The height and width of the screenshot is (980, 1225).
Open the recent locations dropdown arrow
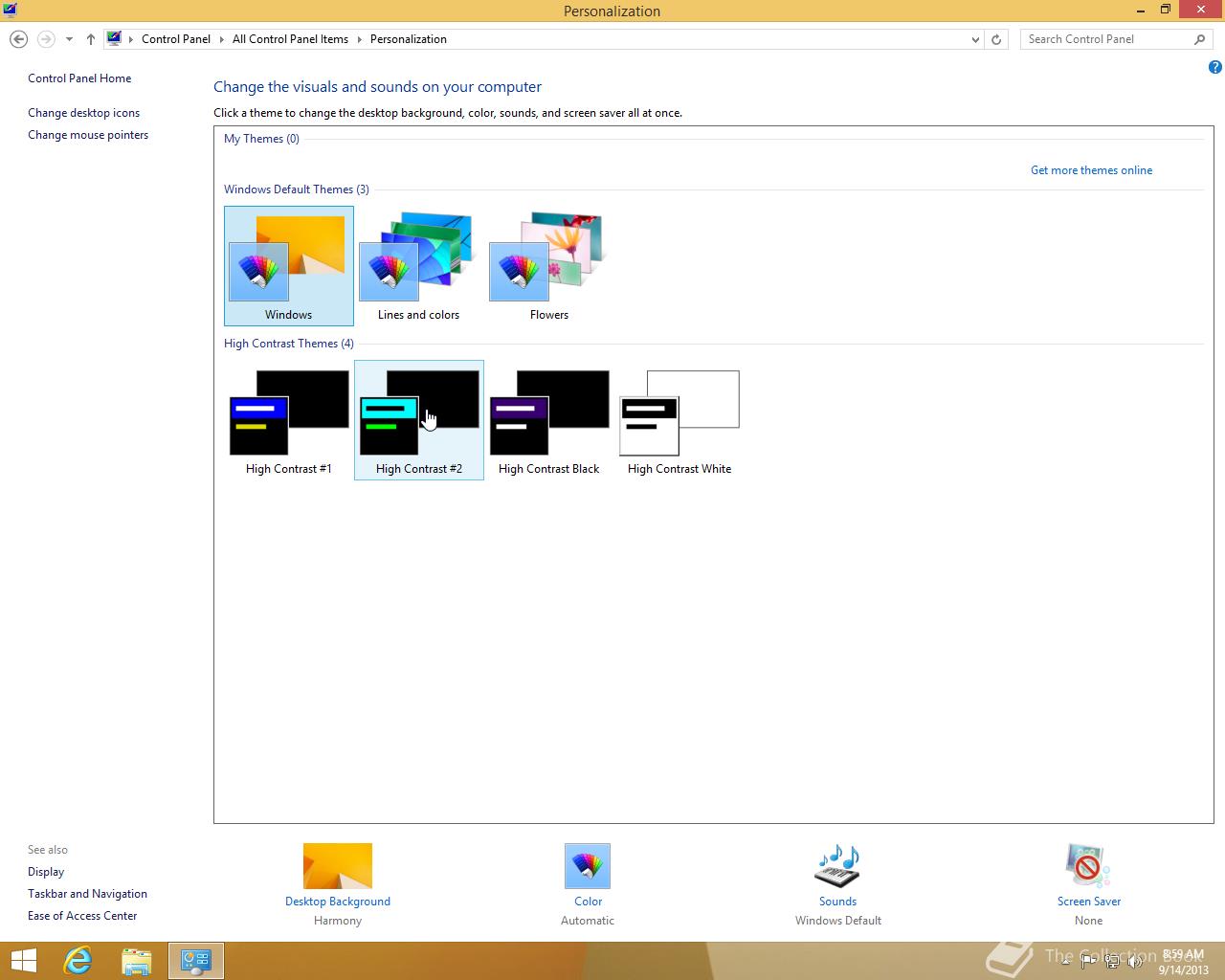69,39
